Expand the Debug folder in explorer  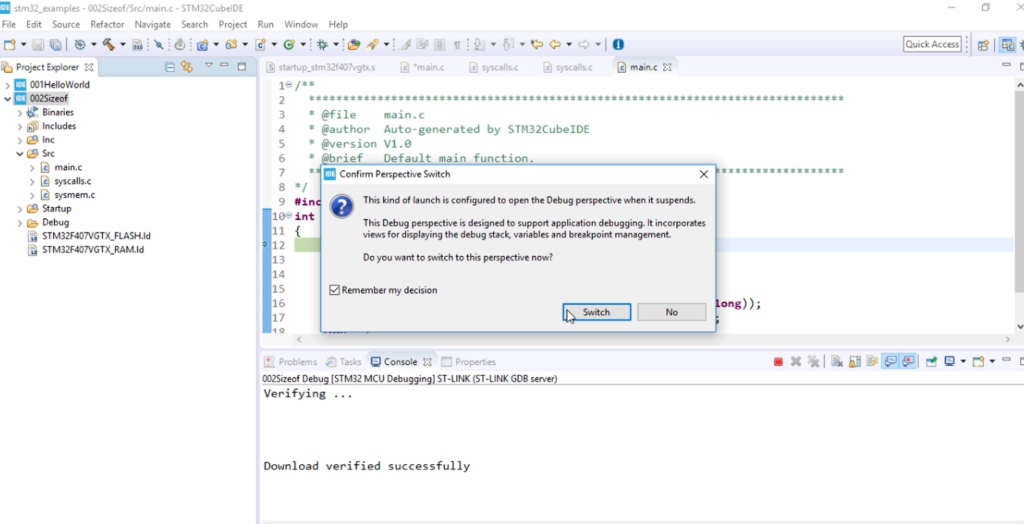(x=20, y=222)
